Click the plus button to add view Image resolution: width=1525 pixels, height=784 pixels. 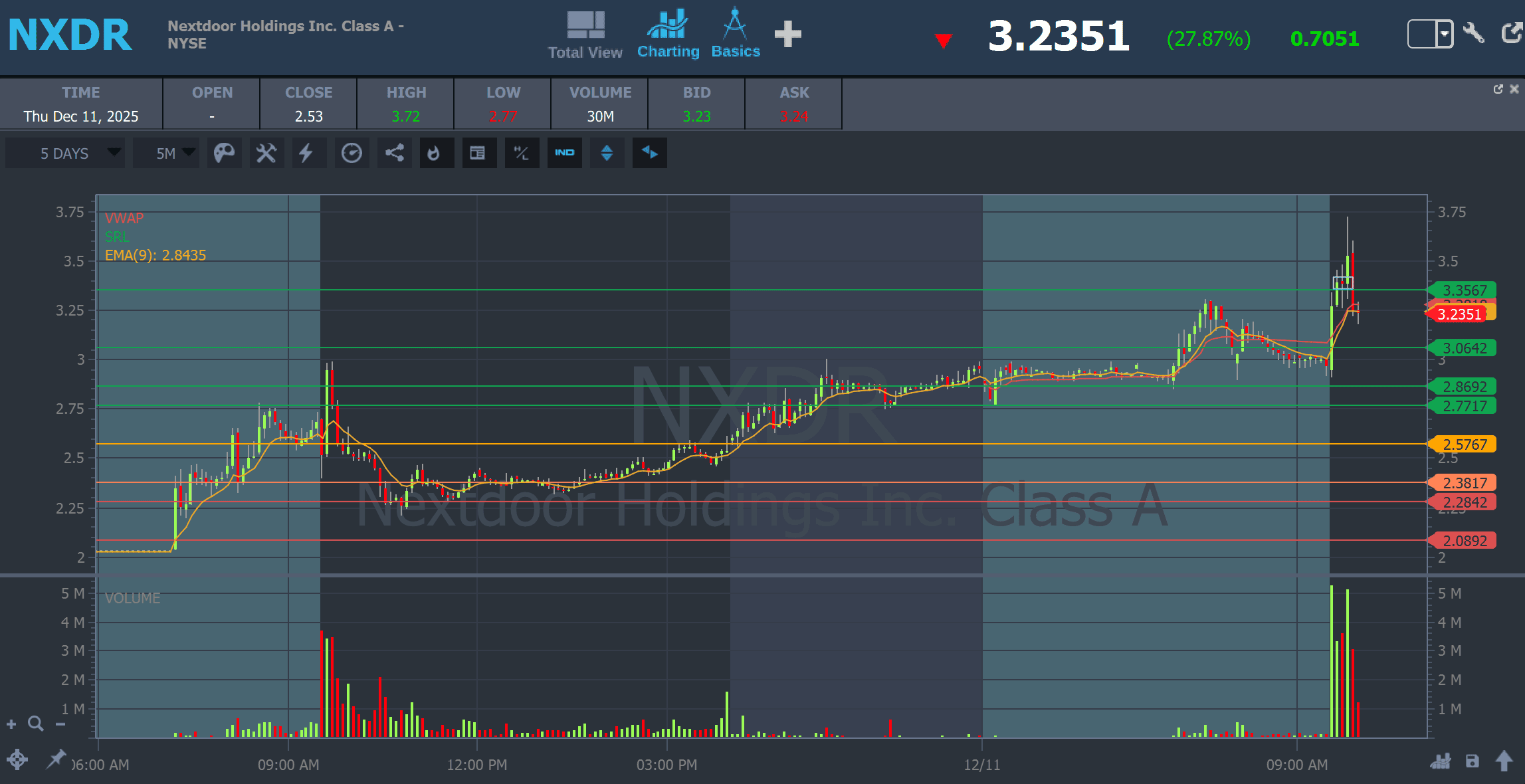click(x=787, y=35)
